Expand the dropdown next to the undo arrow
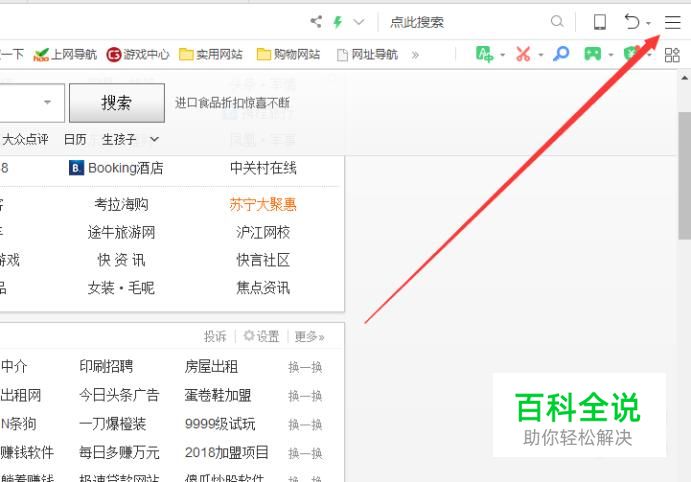The width and height of the screenshot is (691, 482). 648,23
